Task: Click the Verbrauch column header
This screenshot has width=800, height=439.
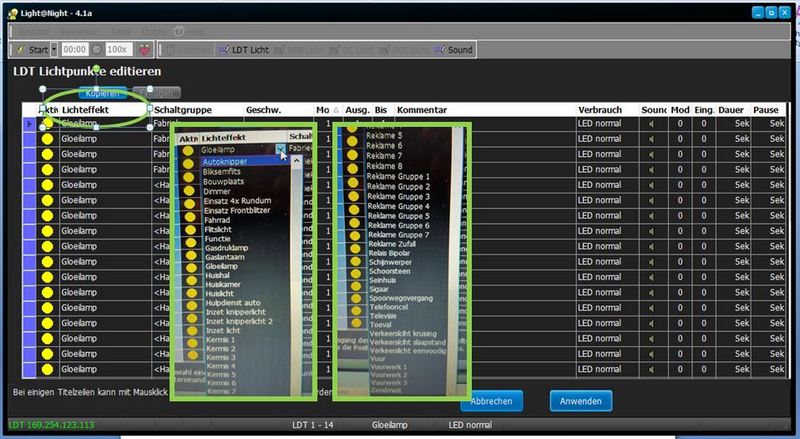Action: pyautogui.click(x=607, y=110)
